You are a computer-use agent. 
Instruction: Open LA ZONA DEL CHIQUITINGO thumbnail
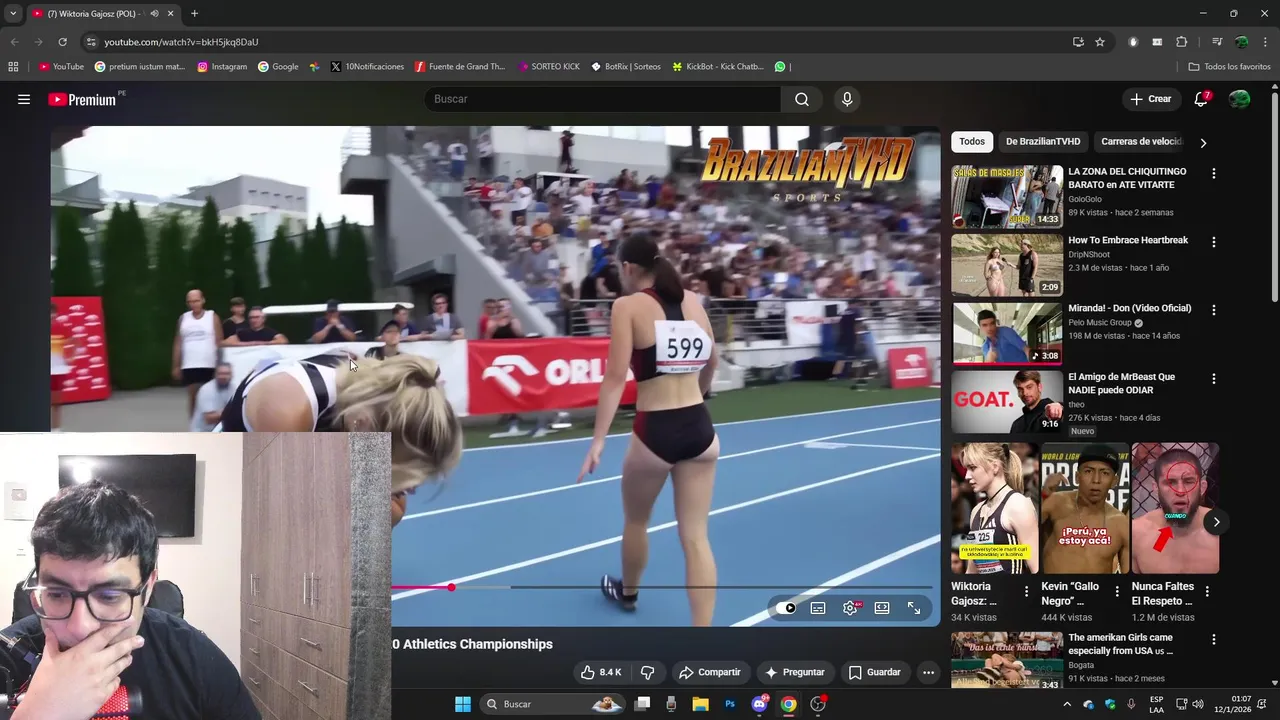[x=1007, y=197]
